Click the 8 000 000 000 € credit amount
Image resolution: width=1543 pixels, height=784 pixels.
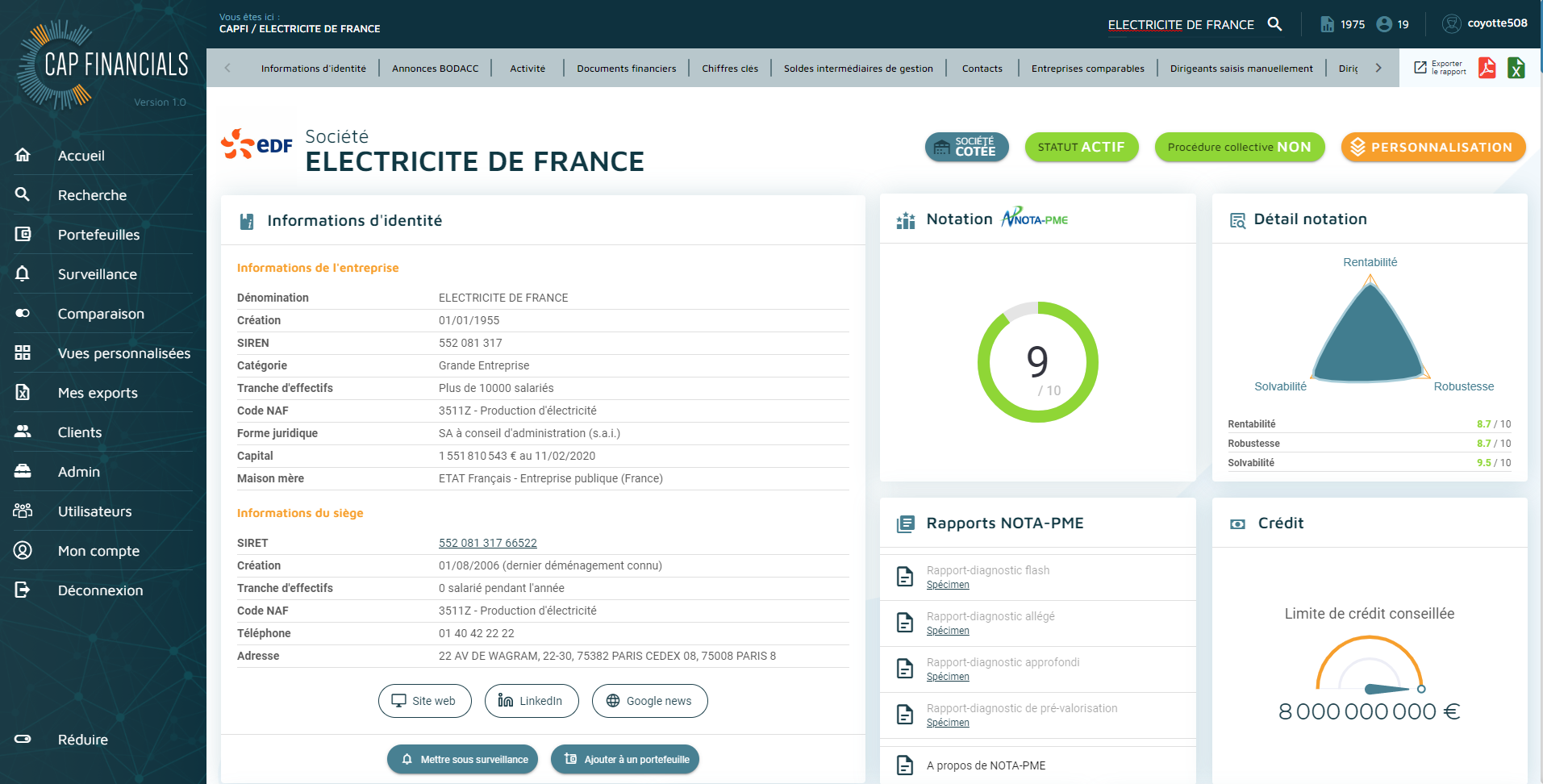(1370, 711)
